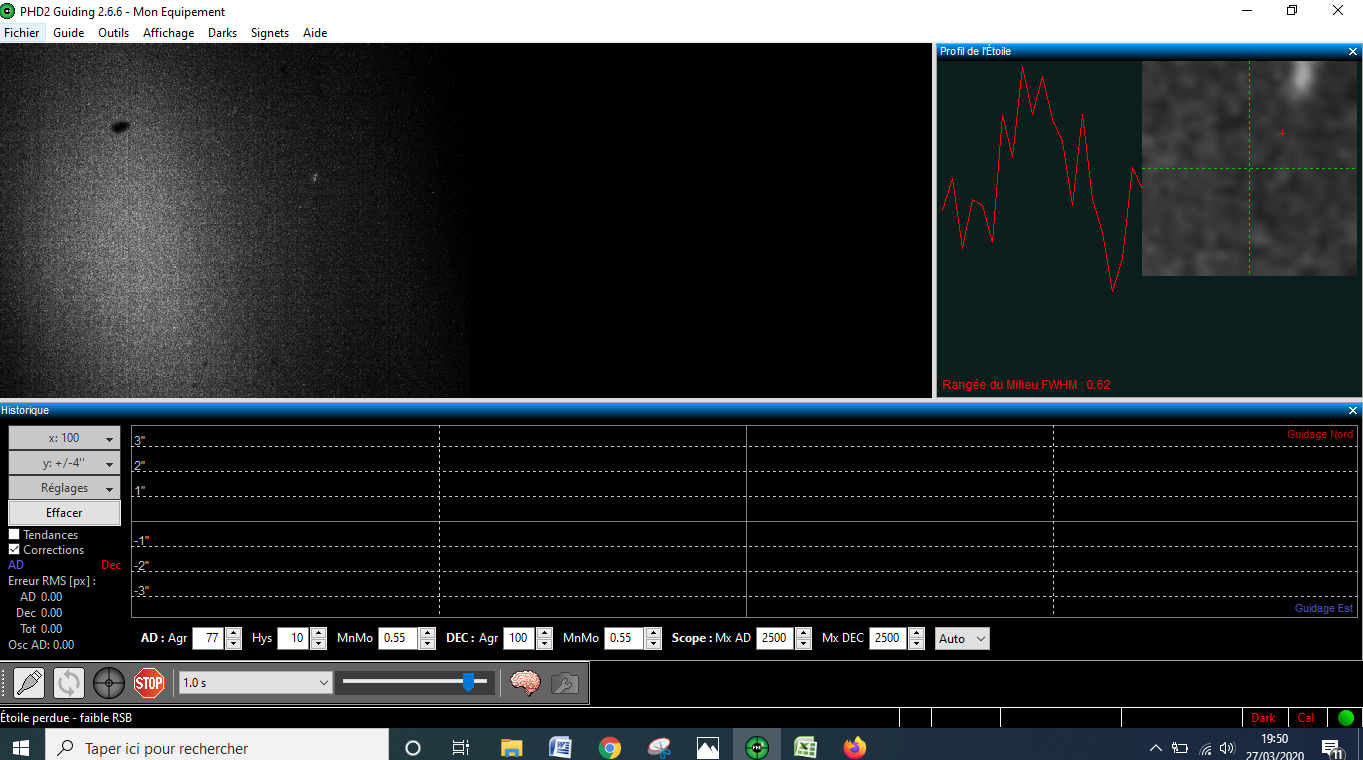
Task: Click the Mx AD value field
Action: point(776,638)
